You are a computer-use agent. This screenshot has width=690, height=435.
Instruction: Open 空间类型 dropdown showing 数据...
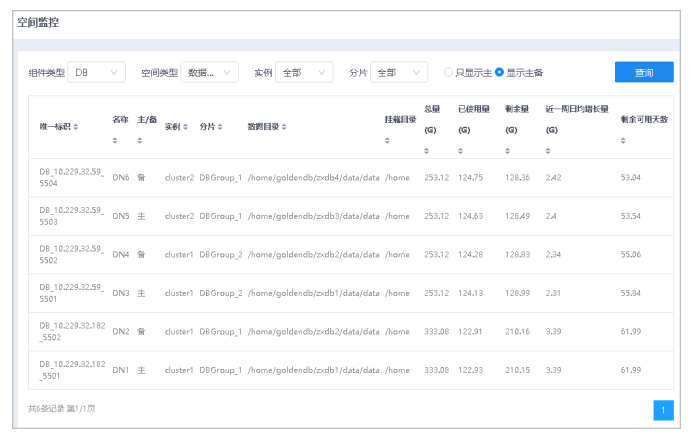[209, 72]
